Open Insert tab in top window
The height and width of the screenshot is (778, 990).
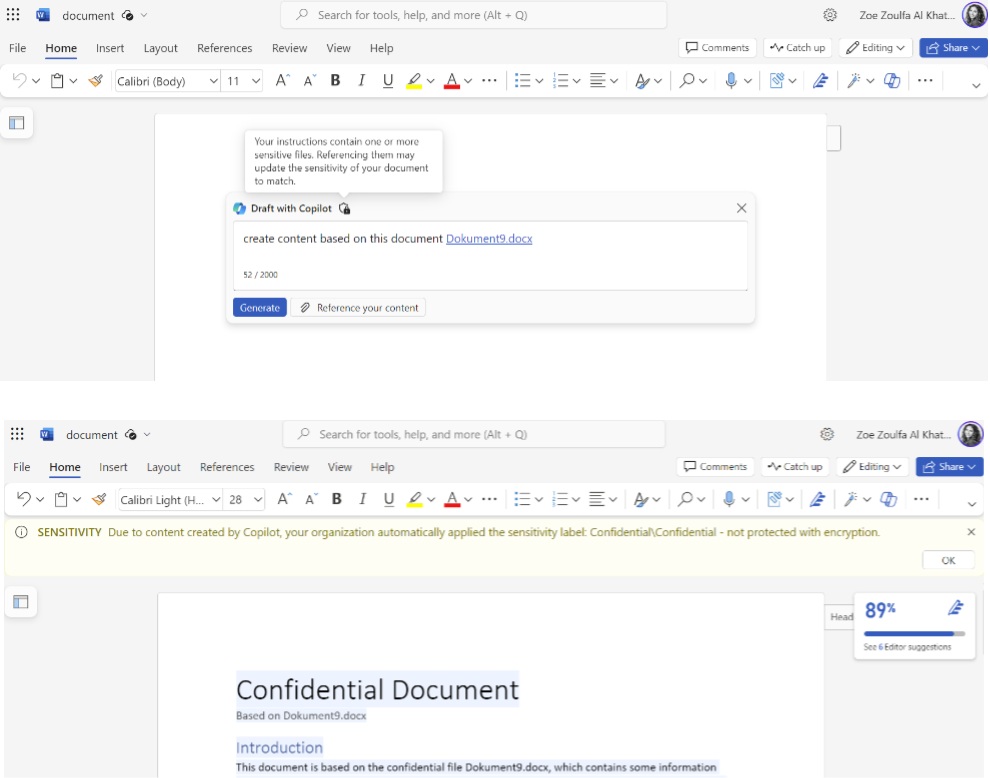pos(110,48)
